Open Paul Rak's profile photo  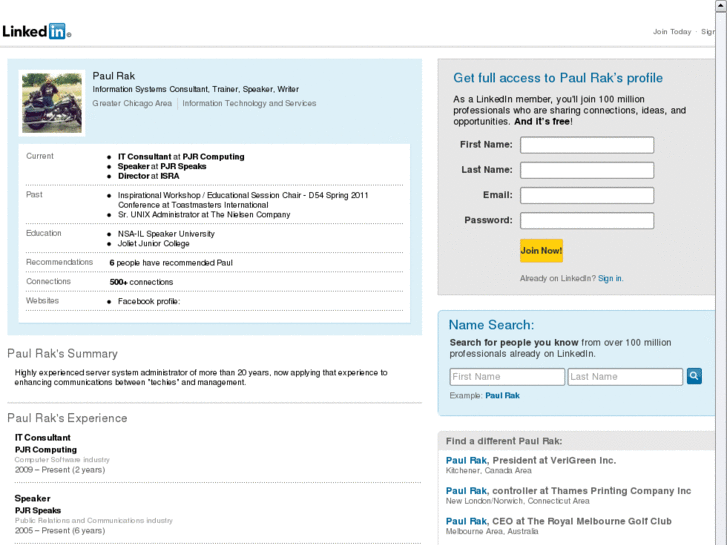tap(52, 103)
